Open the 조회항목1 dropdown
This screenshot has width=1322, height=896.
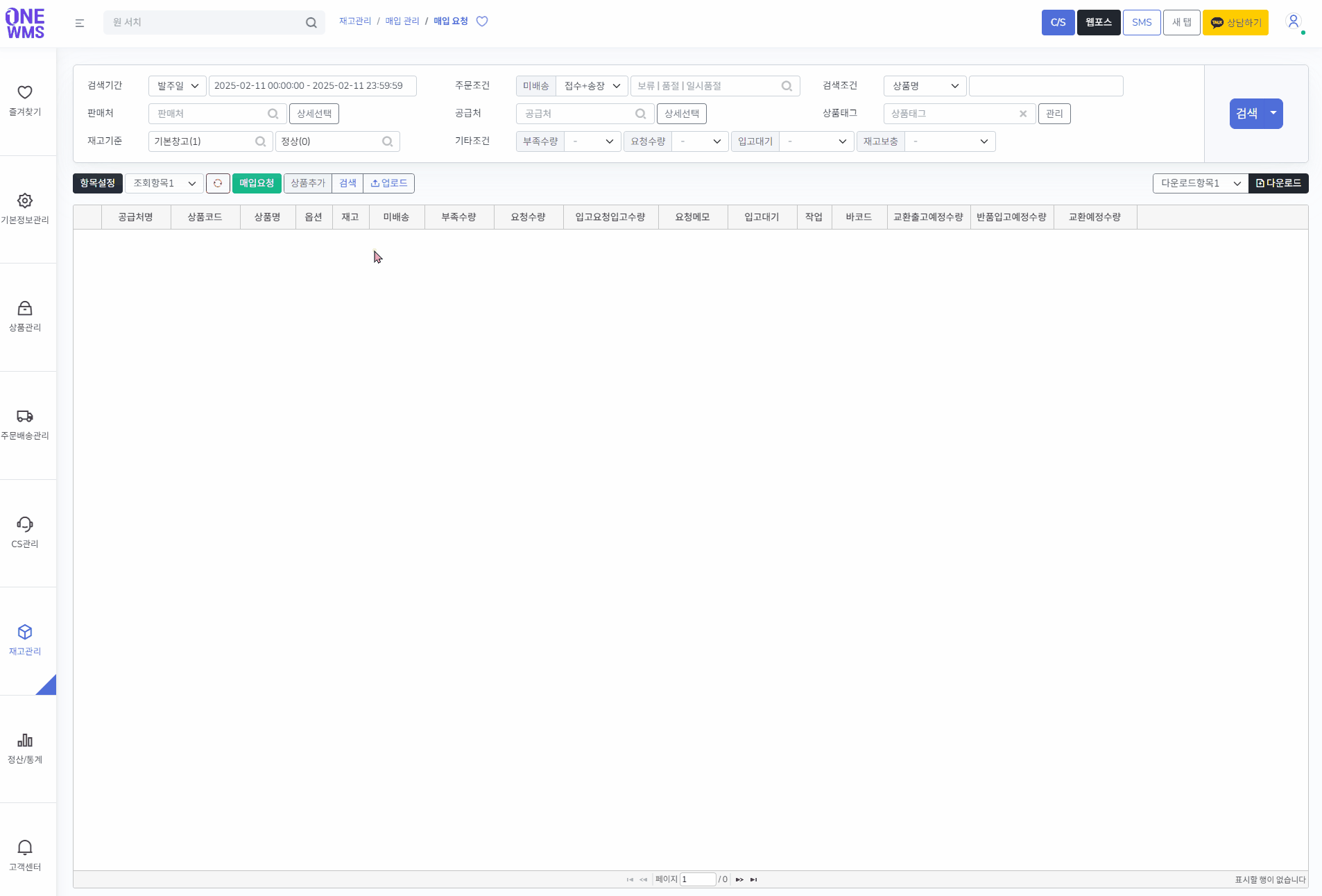click(x=164, y=183)
